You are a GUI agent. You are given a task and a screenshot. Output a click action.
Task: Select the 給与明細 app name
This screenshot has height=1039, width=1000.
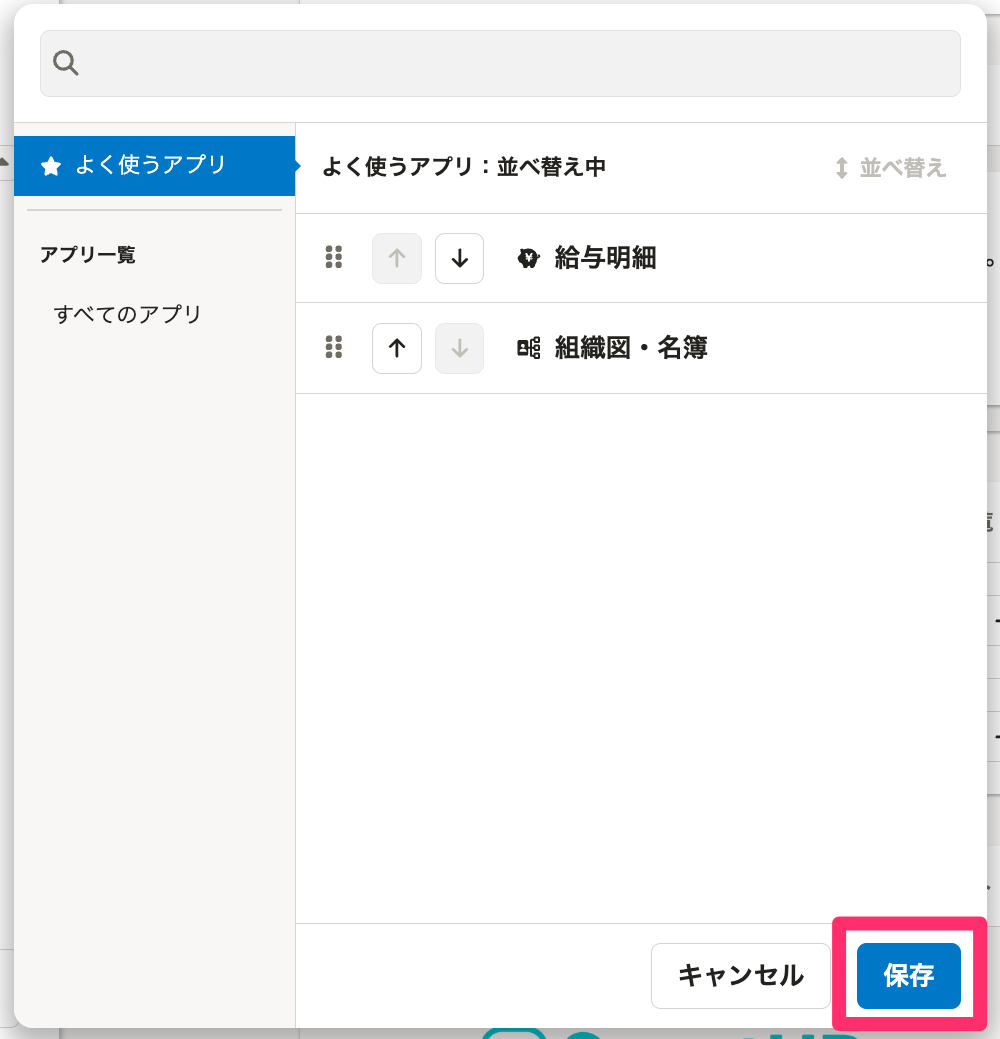click(x=605, y=258)
